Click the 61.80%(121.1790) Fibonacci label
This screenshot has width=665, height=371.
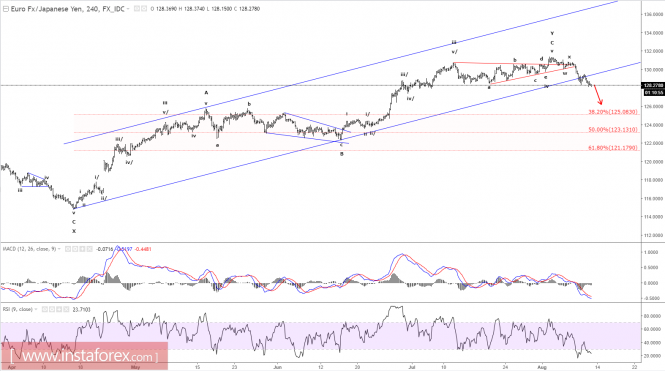(613, 148)
